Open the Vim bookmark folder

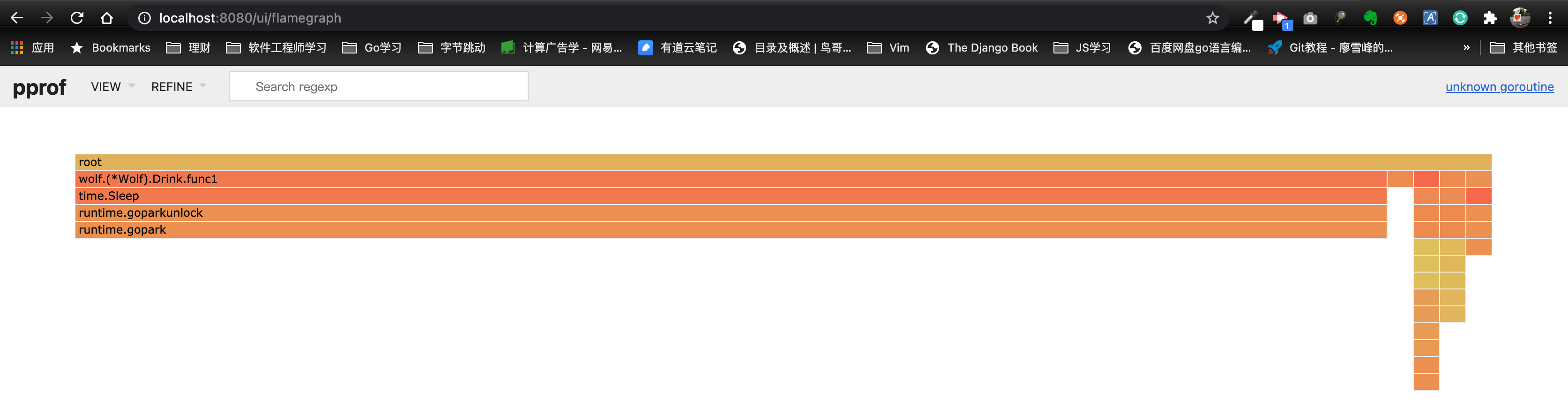coord(888,47)
